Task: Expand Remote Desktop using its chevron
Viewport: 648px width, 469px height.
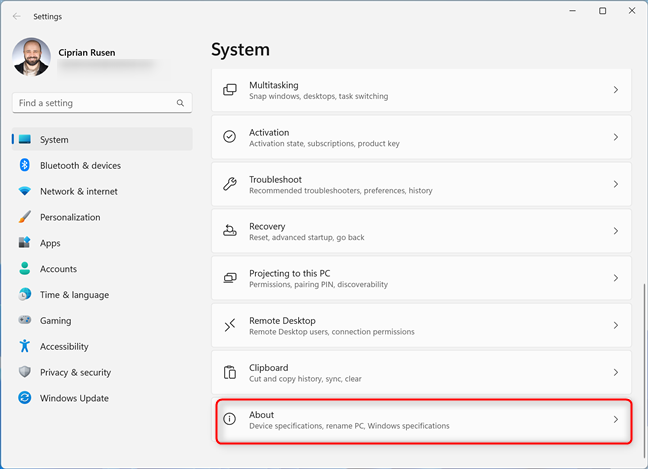Action: point(615,325)
